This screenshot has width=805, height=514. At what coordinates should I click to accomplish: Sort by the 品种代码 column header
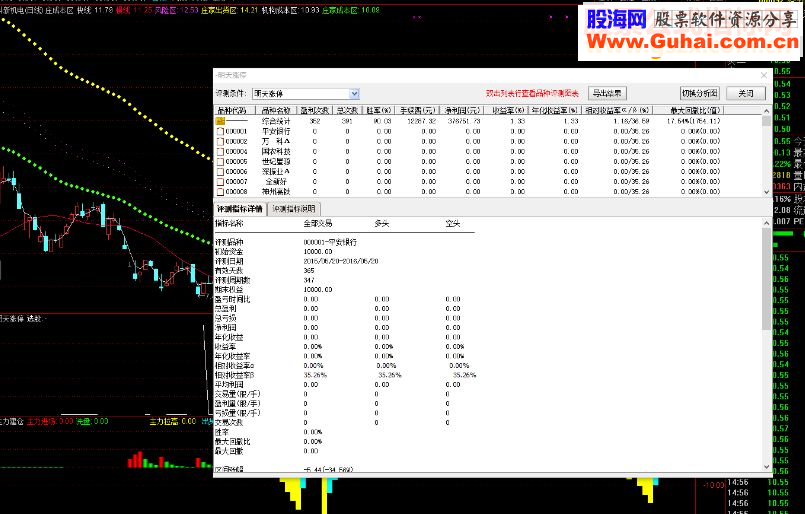233,110
